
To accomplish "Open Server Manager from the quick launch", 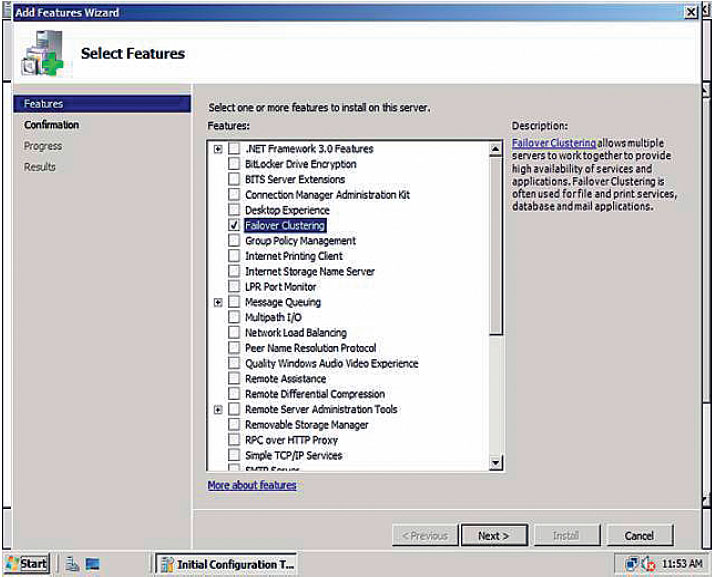I will 72,564.
